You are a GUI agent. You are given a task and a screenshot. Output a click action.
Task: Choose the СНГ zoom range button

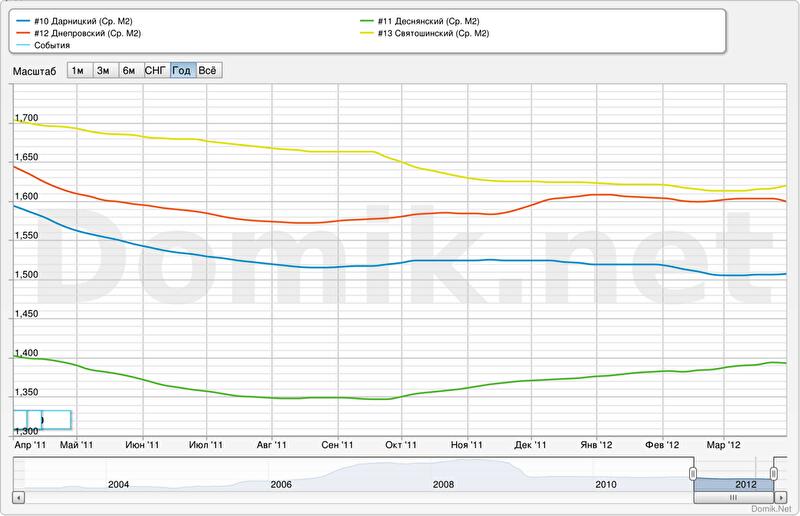[x=155, y=70]
